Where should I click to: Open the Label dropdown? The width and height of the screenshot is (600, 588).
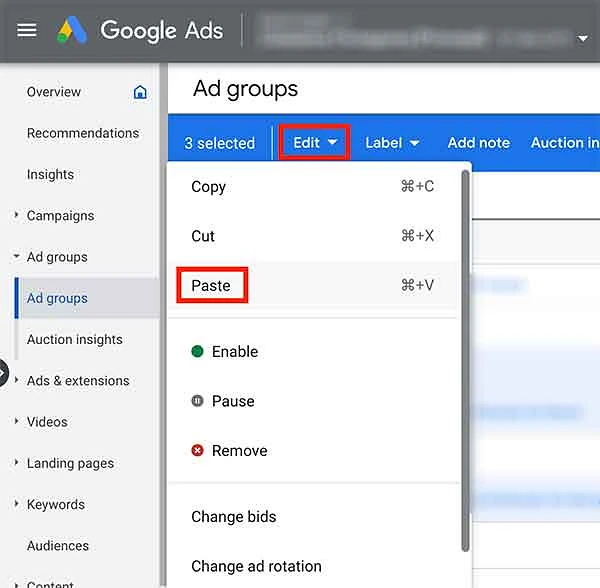point(392,143)
